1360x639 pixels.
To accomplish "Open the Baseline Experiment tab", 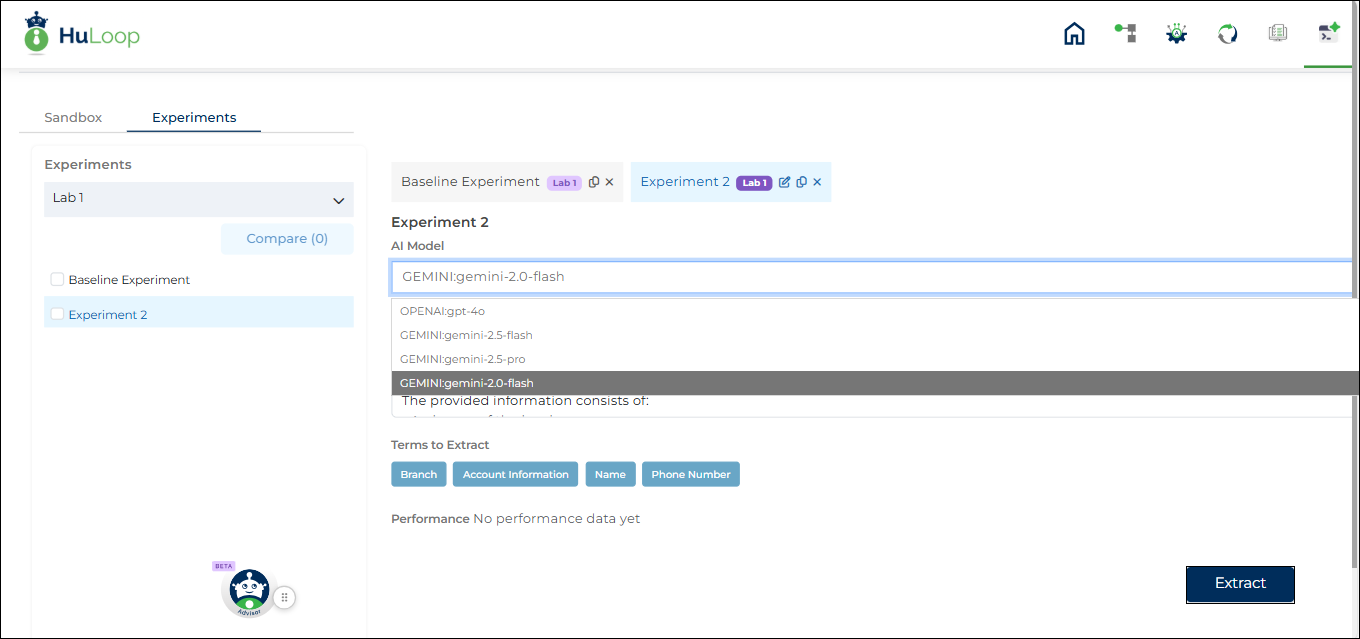I will coord(470,182).
